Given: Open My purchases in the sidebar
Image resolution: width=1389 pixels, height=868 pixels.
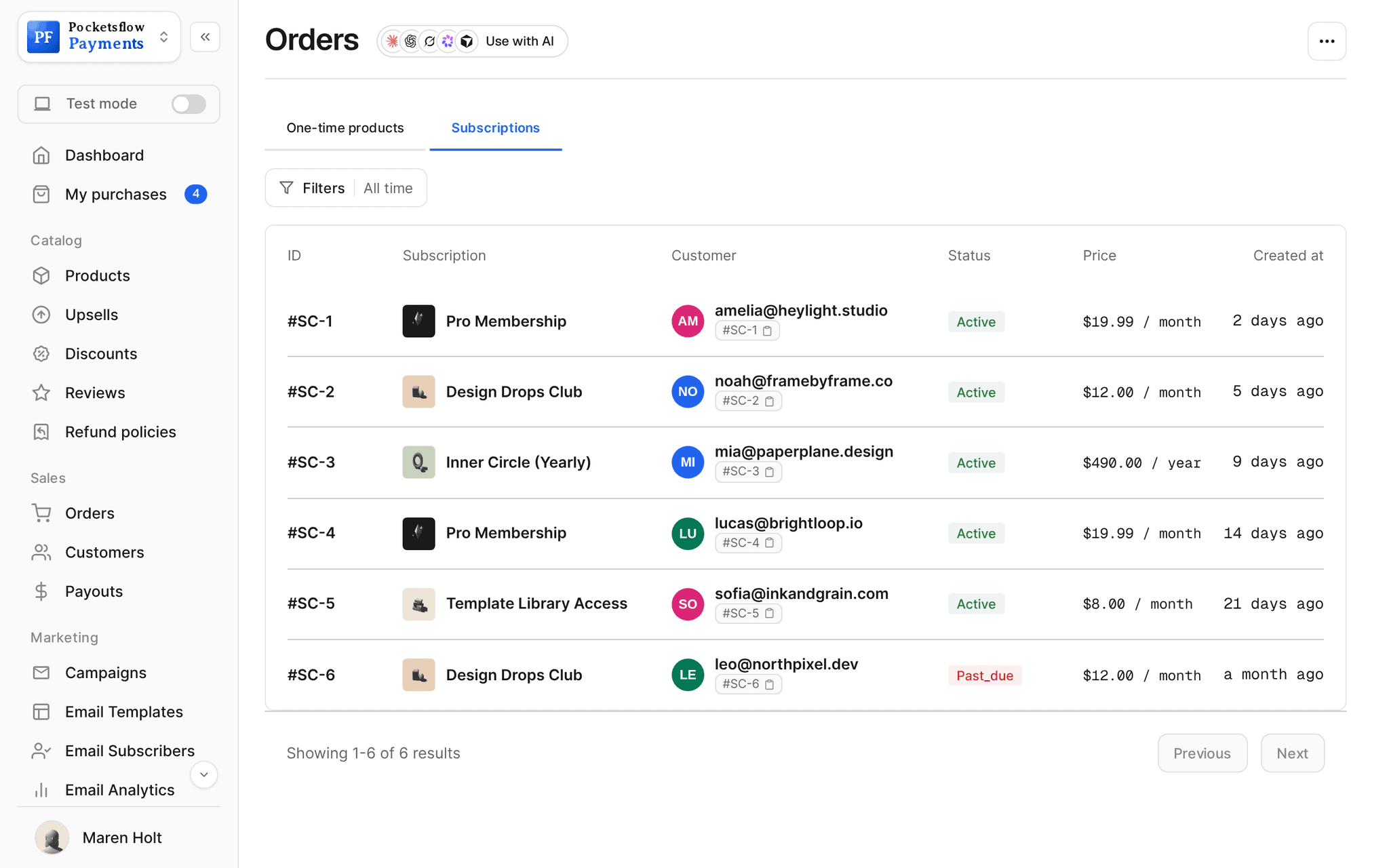Looking at the screenshot, I should (x=116, y=195).
